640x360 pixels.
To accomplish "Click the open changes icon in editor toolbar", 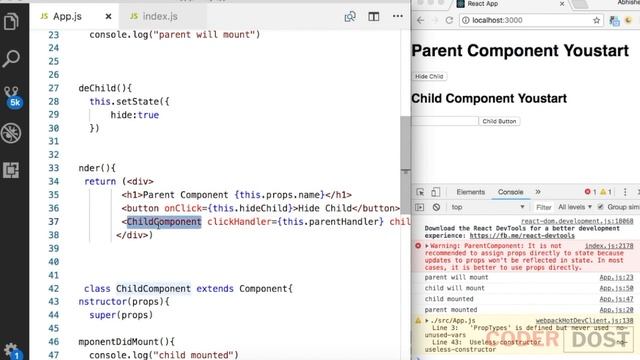I will (350, 16).
